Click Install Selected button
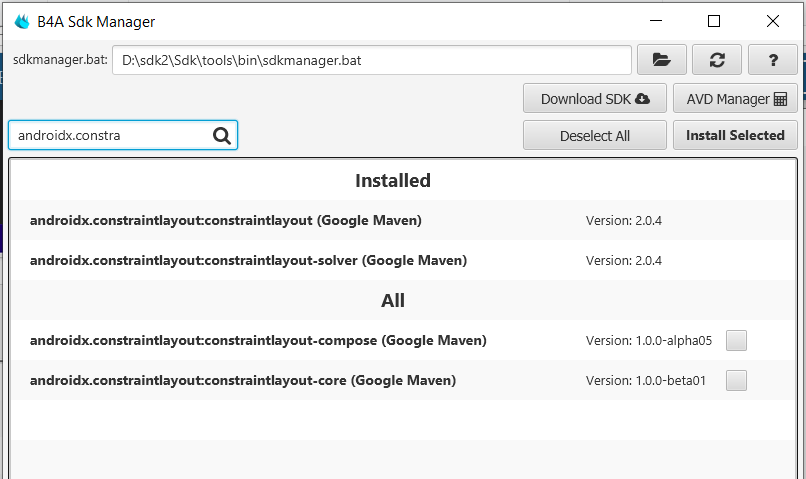Screen dimensions: 806x479 pos(735,135)
